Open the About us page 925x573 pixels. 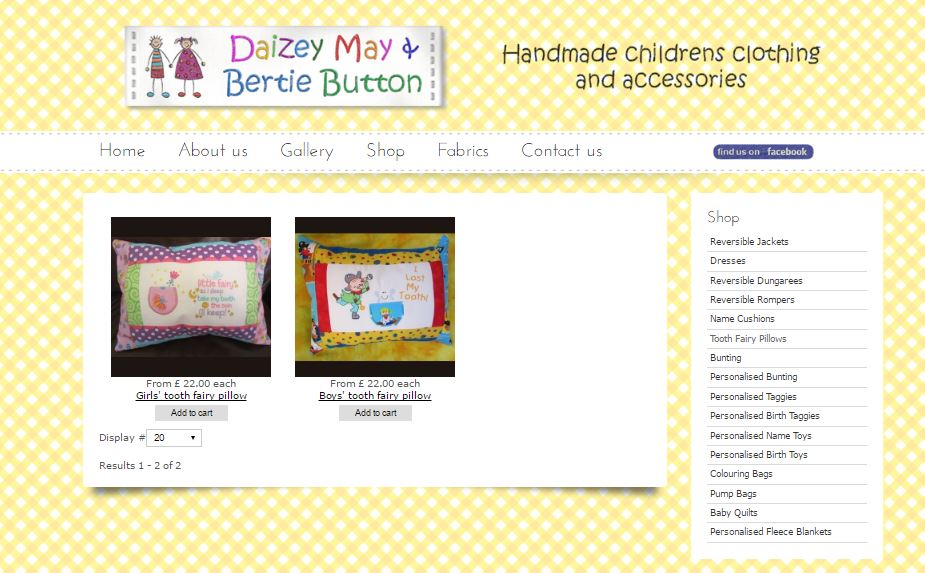[x=213, y=150]
